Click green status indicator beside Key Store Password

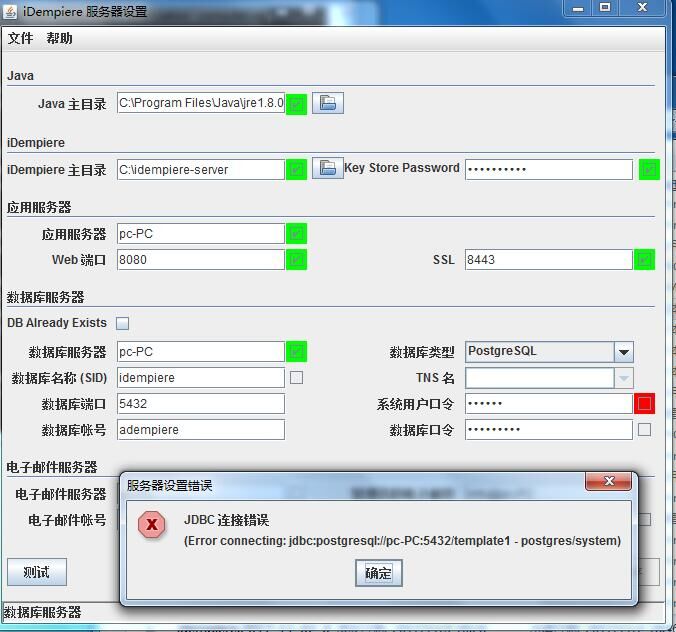[x=649, y=169]
